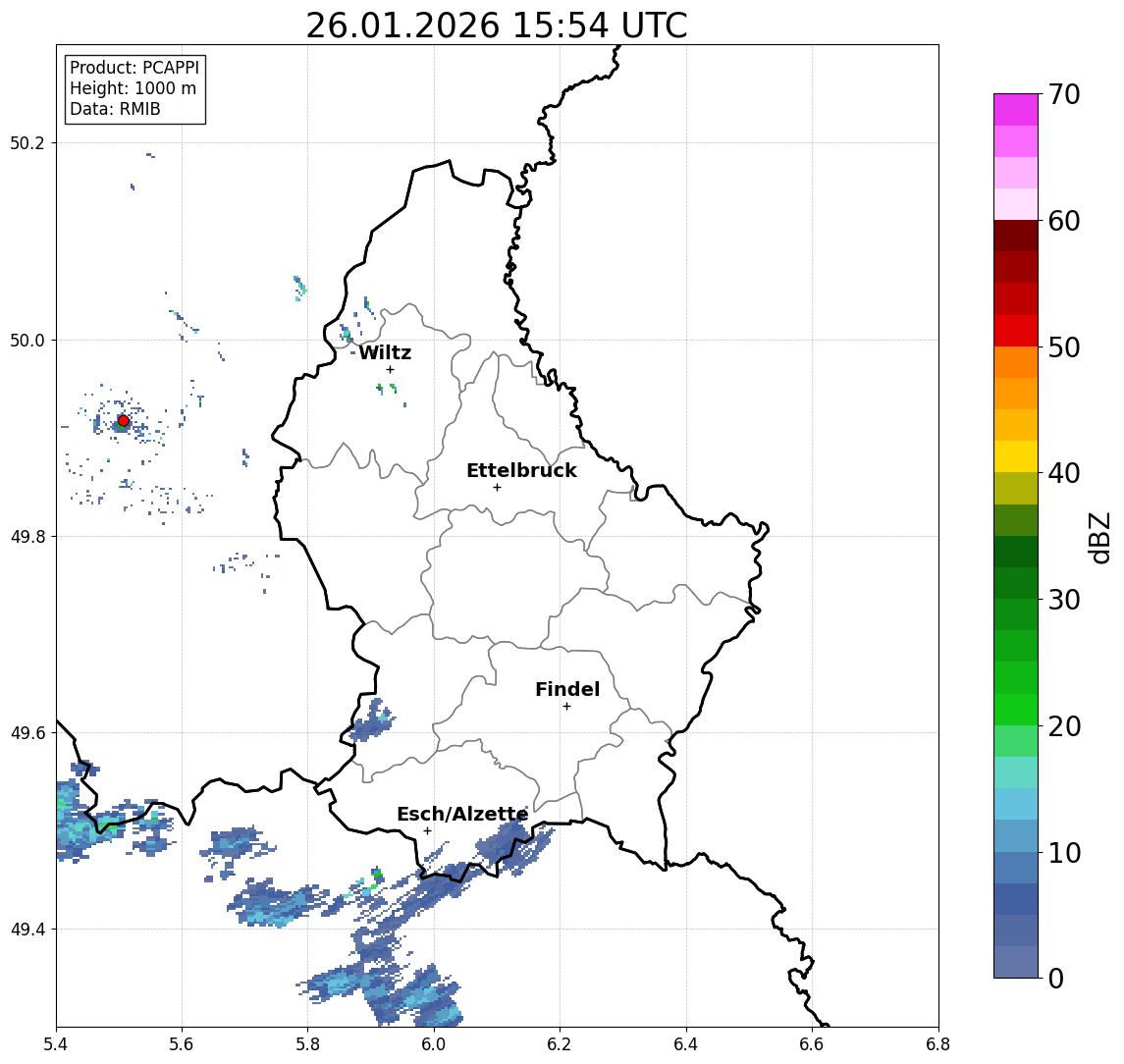Click the longitude axis label 6.6

tap(812, 1044)
